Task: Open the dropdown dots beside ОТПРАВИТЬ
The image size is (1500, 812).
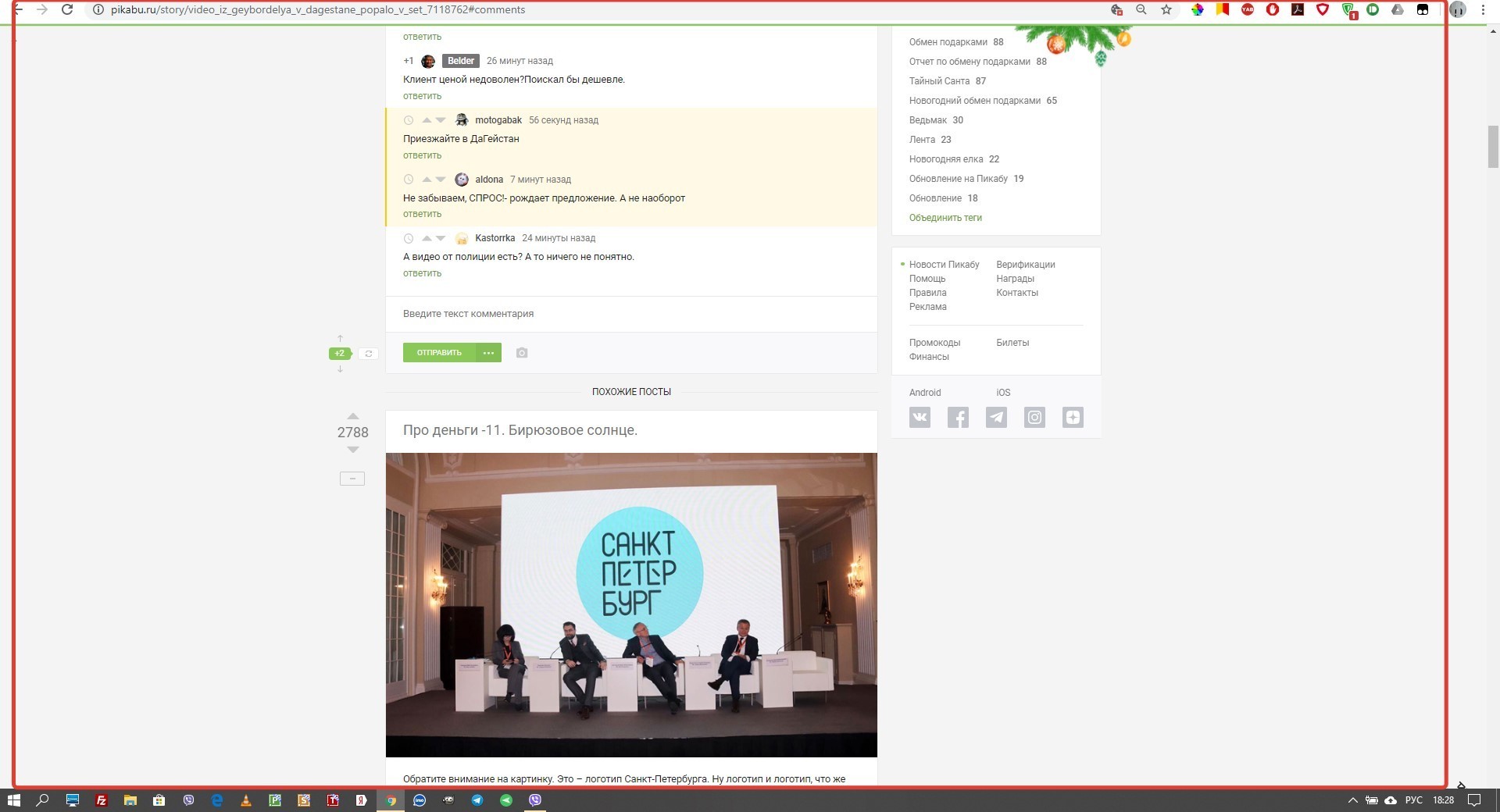Action: [489, 353]
